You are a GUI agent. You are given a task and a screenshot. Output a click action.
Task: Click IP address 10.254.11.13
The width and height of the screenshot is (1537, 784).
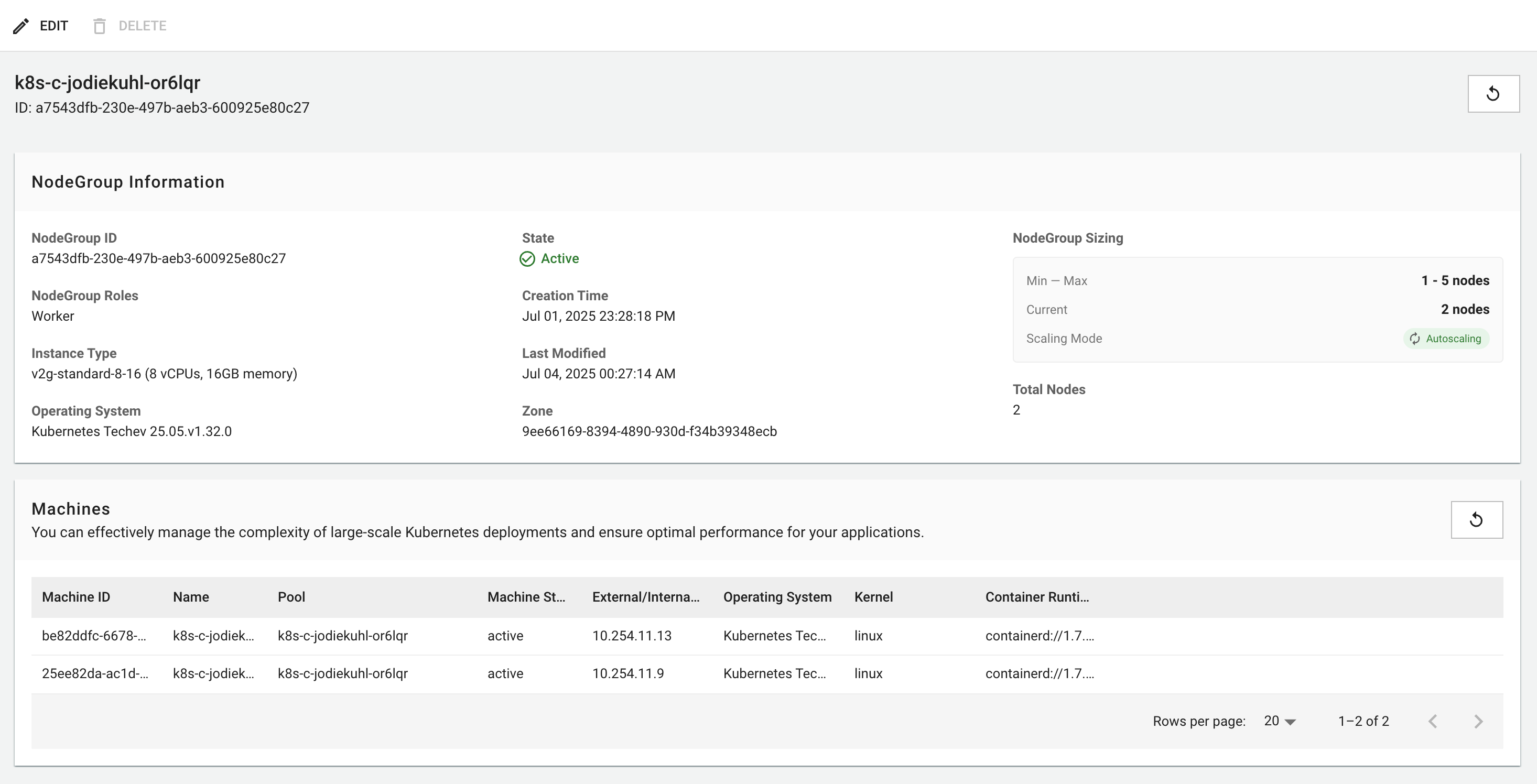pos(632,636)
